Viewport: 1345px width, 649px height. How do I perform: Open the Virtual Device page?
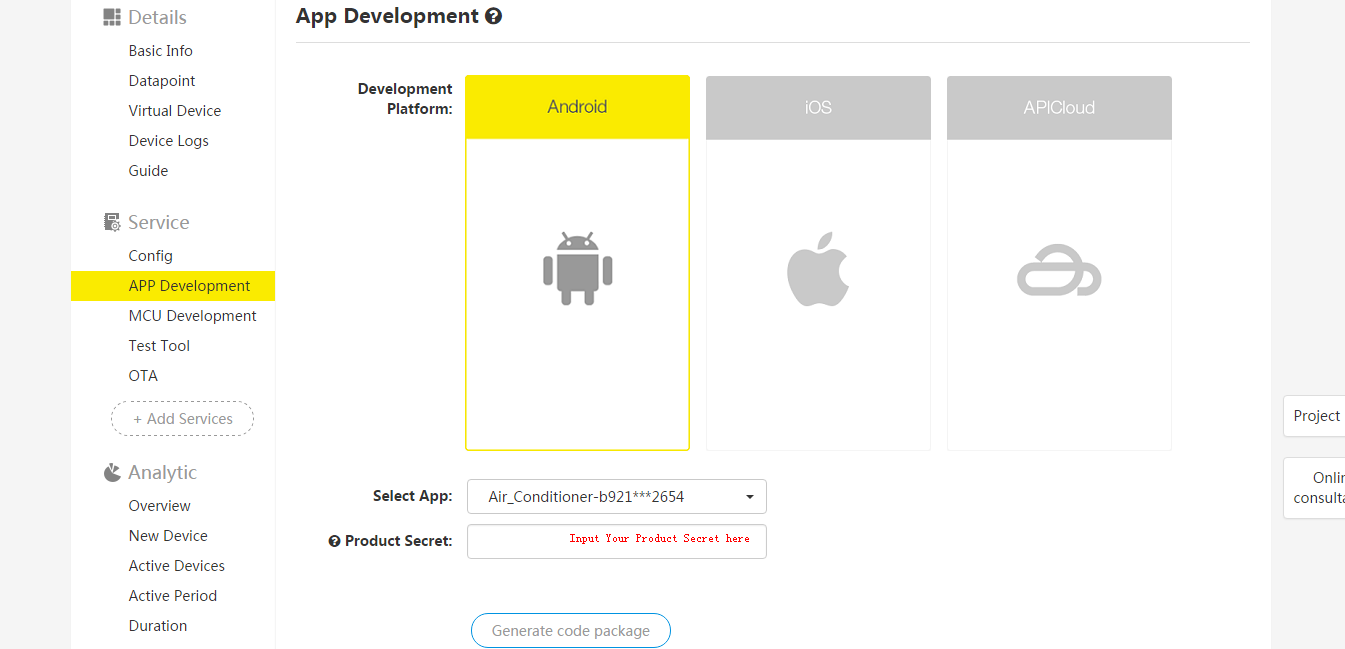coord(175,111)
